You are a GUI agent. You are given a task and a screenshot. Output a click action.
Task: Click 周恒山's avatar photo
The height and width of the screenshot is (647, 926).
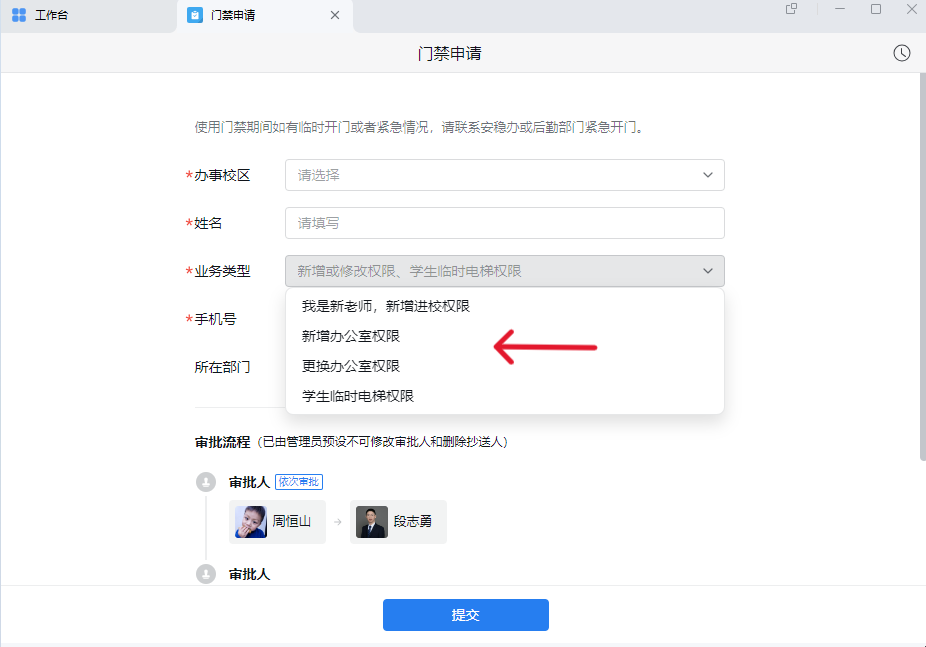[x=251, y=521]
